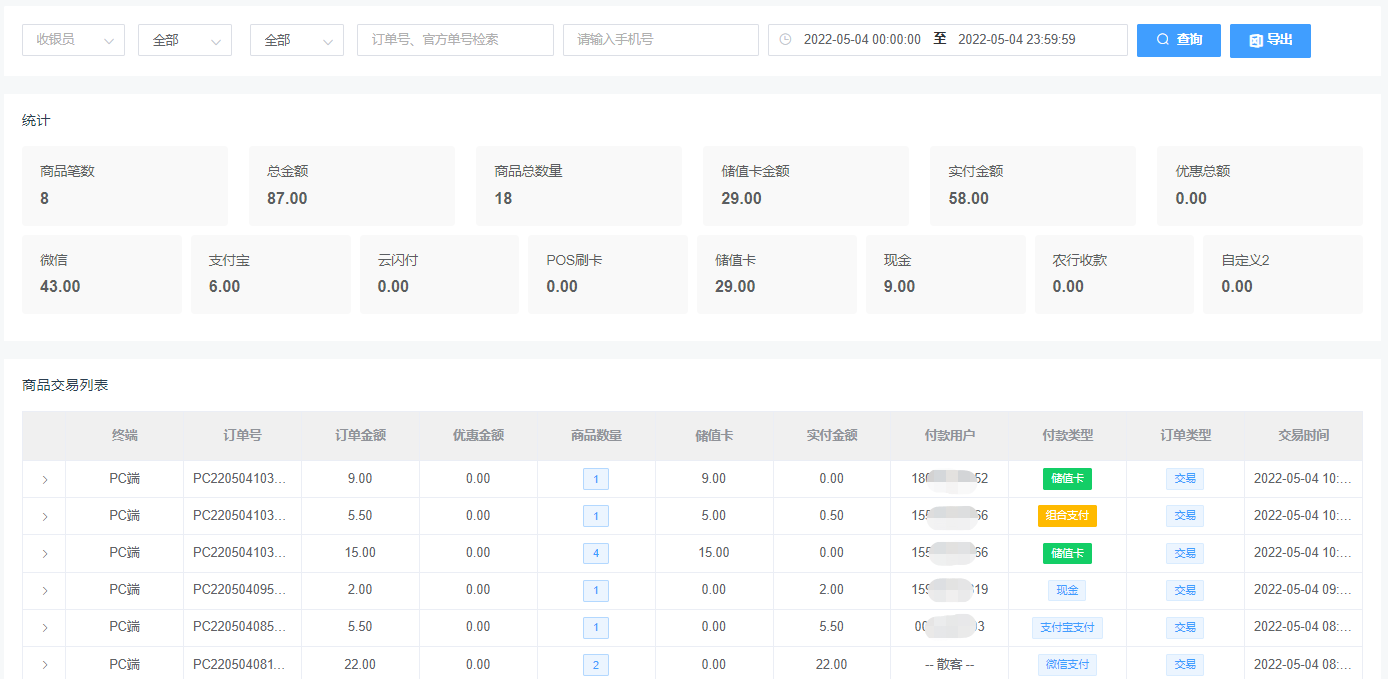Click the 总金额 87.00 card
The width and height of the screenshot is (1388, 679).
point(352,186)
